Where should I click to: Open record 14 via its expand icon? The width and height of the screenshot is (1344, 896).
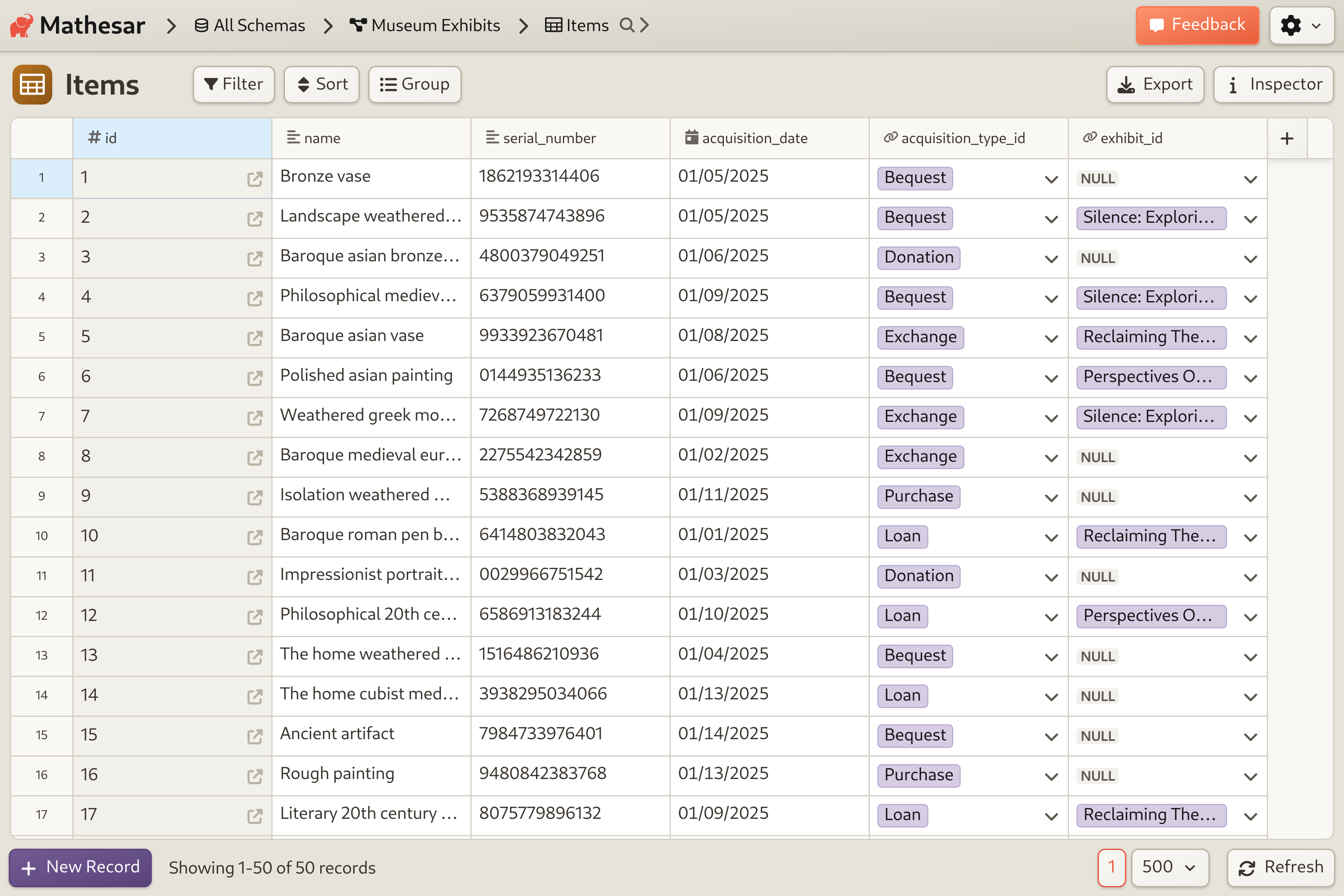[255, 696]
